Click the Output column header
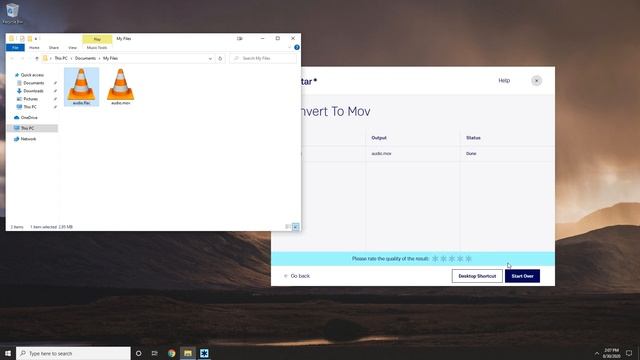The image size is (640, 360). [x=379, y=138]
